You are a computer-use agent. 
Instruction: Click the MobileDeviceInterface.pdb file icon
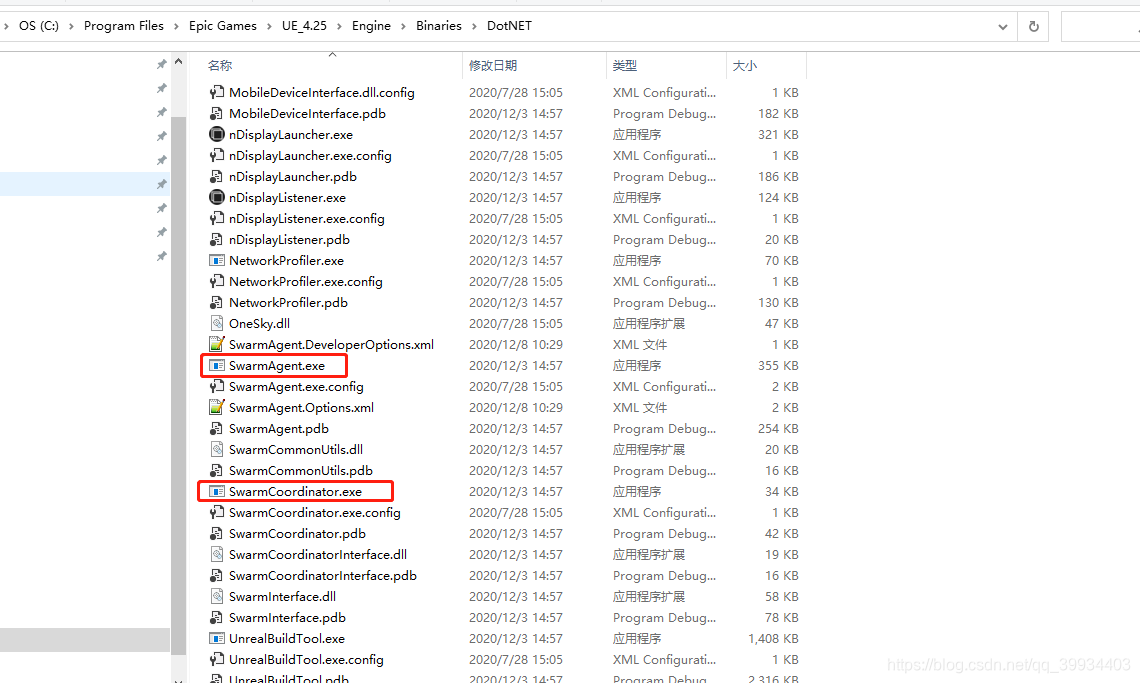pyautogui.click(x=217, y=113)
